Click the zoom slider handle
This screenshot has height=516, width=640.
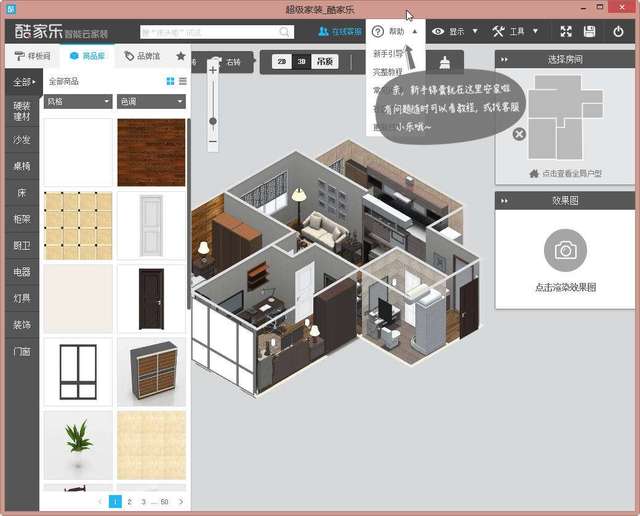coord(213,121)
